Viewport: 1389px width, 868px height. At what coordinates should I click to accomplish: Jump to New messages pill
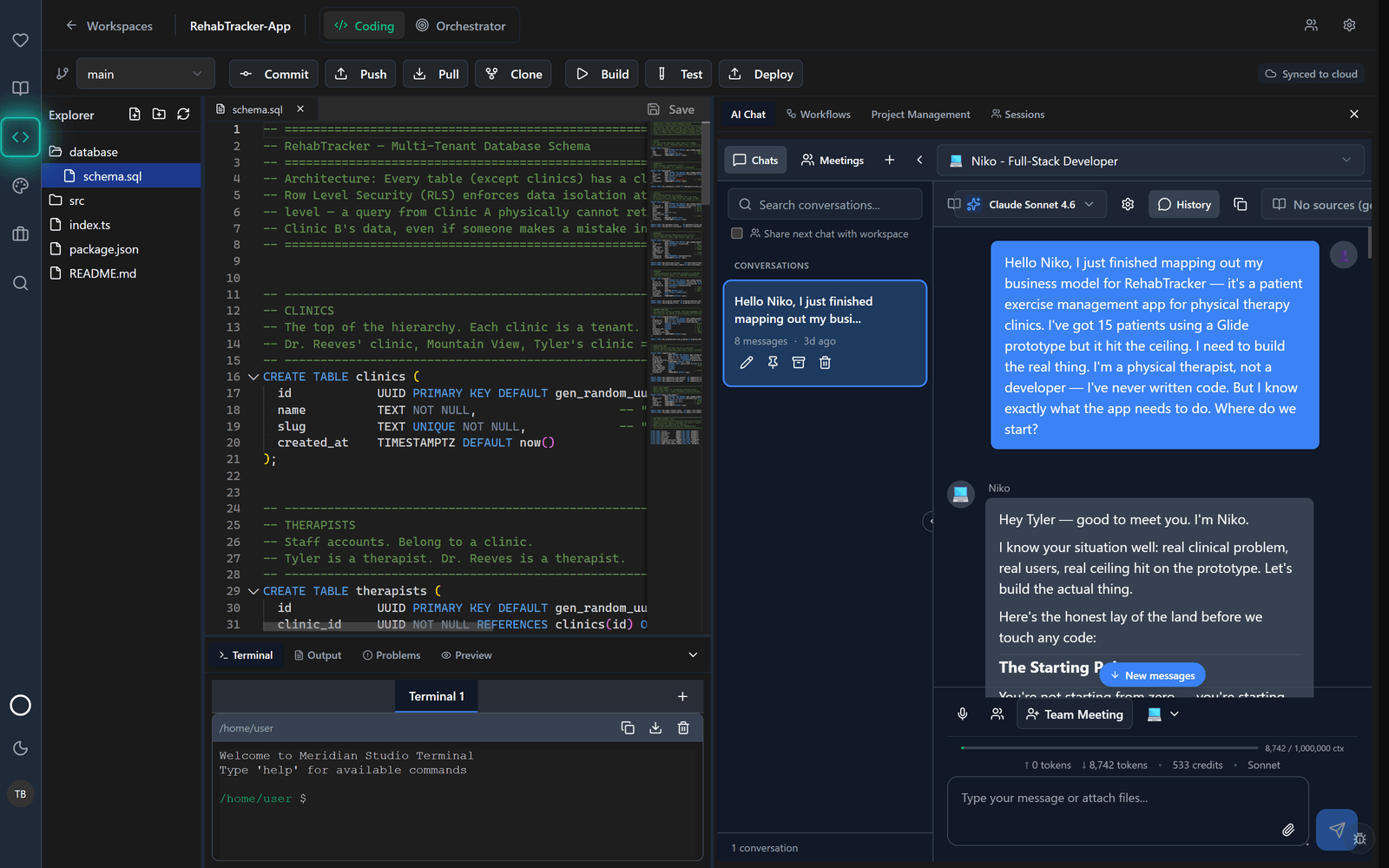[x=1152, y=675]
